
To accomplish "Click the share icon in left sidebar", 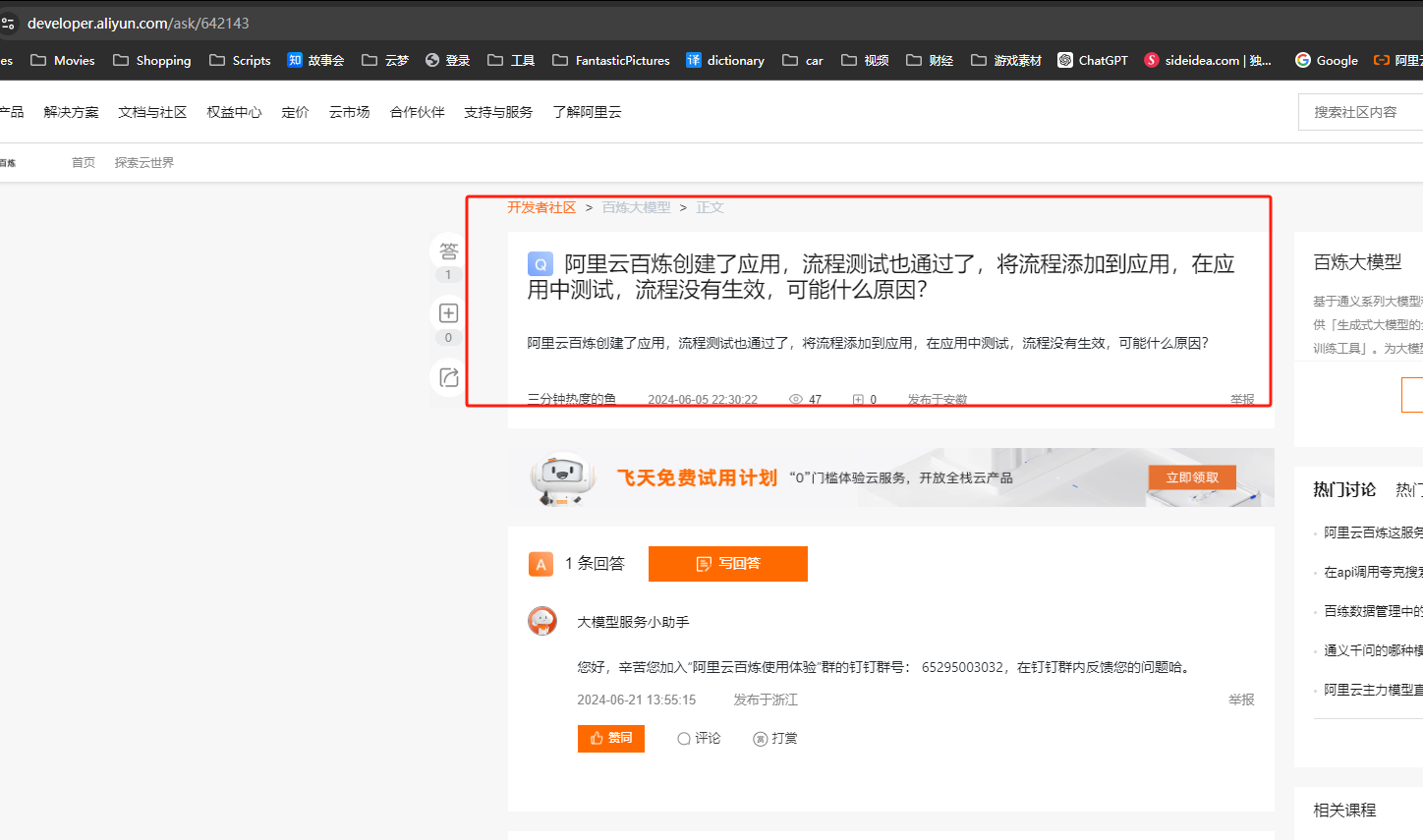I will tap(448, 377).
